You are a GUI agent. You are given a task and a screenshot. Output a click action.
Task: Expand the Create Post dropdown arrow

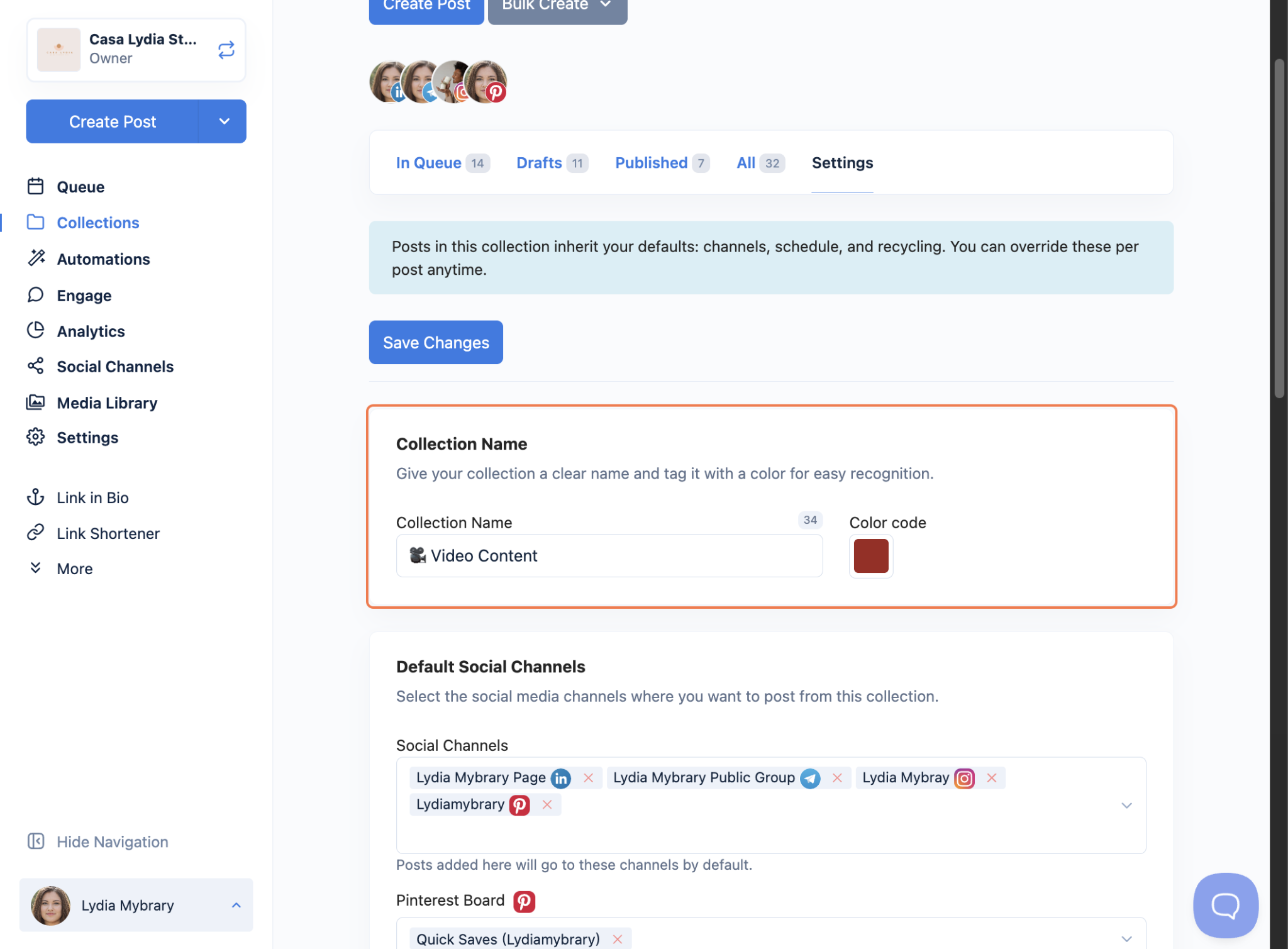tap(224, 121)
